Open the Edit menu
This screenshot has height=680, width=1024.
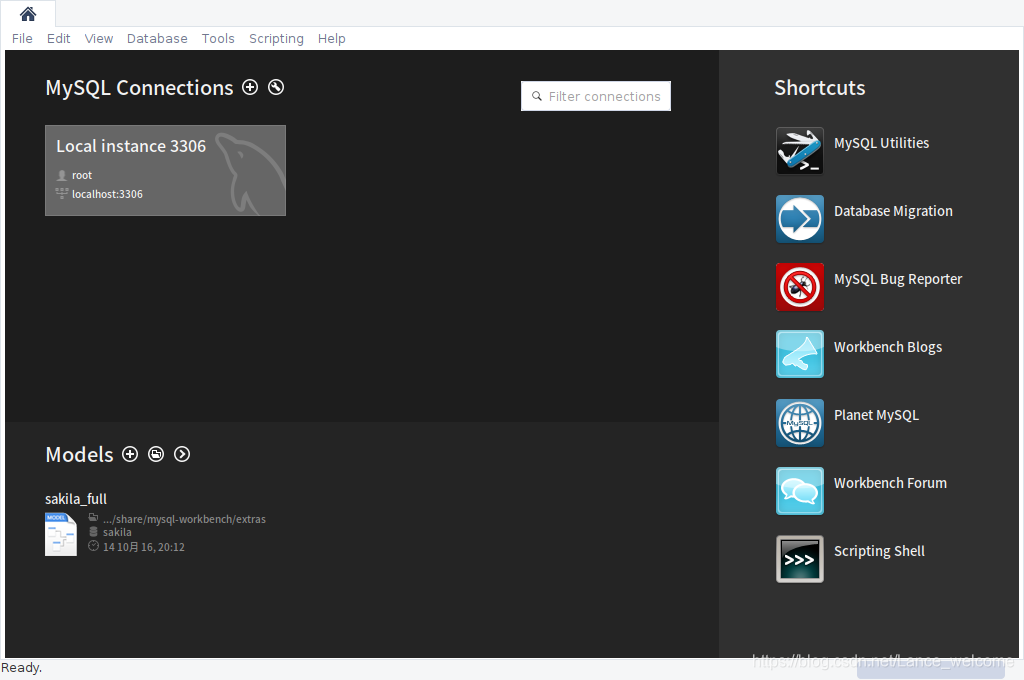pos(59,39)
